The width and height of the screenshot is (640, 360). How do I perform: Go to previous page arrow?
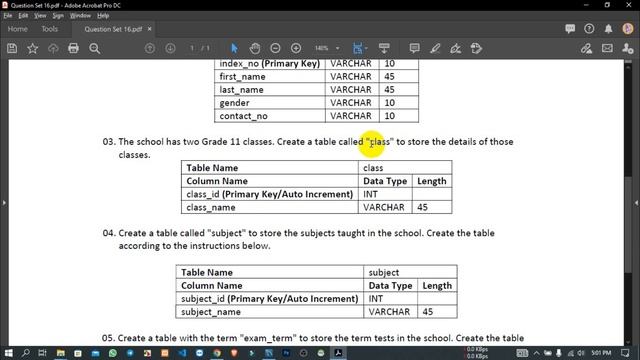point(150,48)
